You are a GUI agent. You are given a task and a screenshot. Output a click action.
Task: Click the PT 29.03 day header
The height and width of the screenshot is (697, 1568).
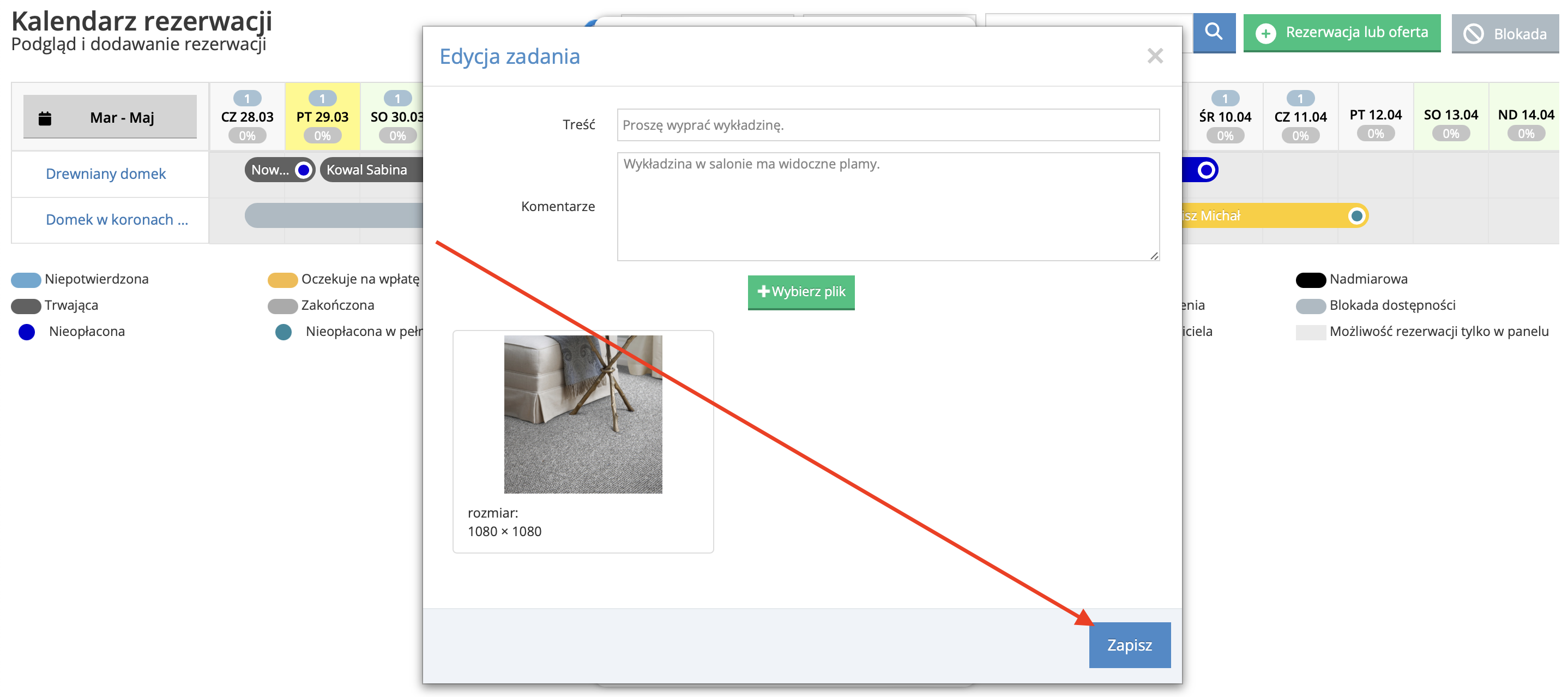(x=323, y=117)
